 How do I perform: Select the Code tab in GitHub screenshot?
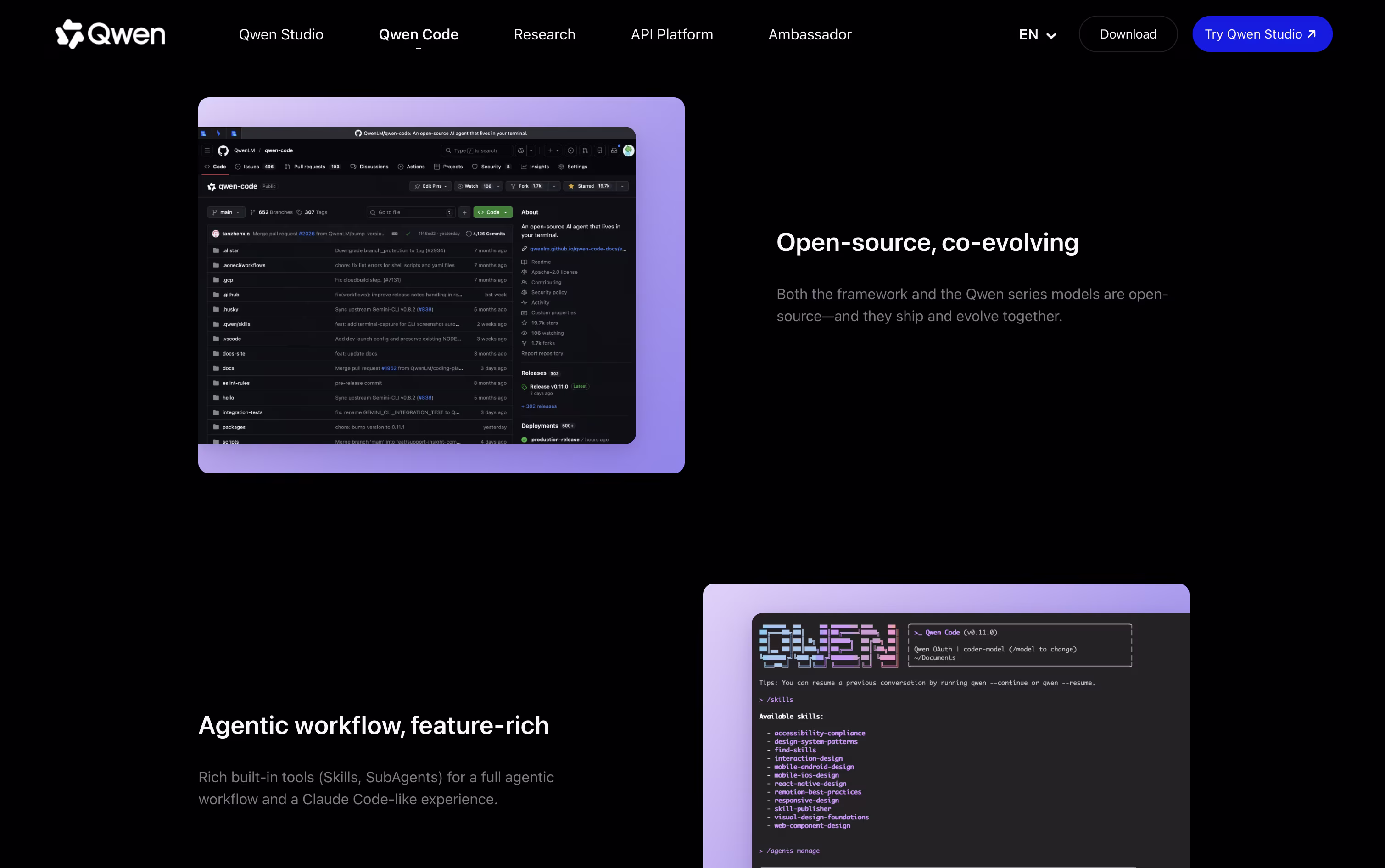point(215,167)
